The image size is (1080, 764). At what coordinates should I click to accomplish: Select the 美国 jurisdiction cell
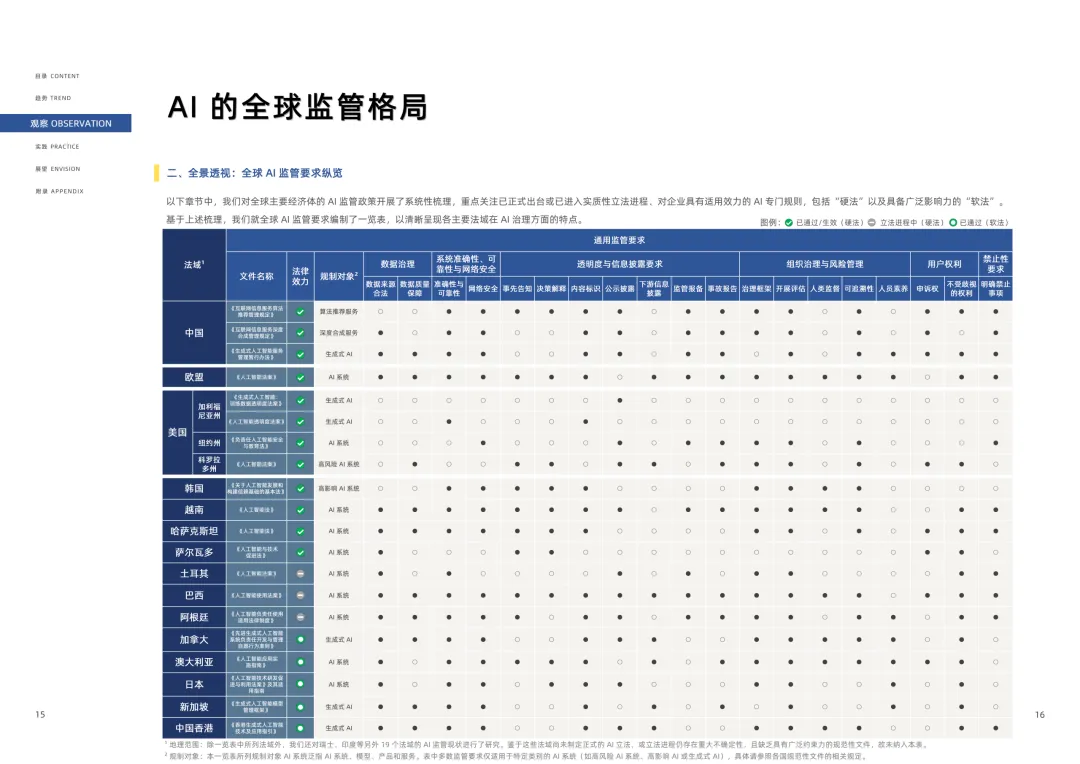pyautogui.click(x=177, y=432)
